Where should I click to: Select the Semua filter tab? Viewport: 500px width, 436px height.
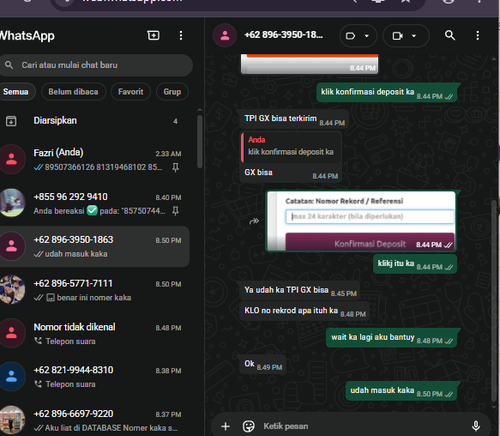[x=16, y=92]
